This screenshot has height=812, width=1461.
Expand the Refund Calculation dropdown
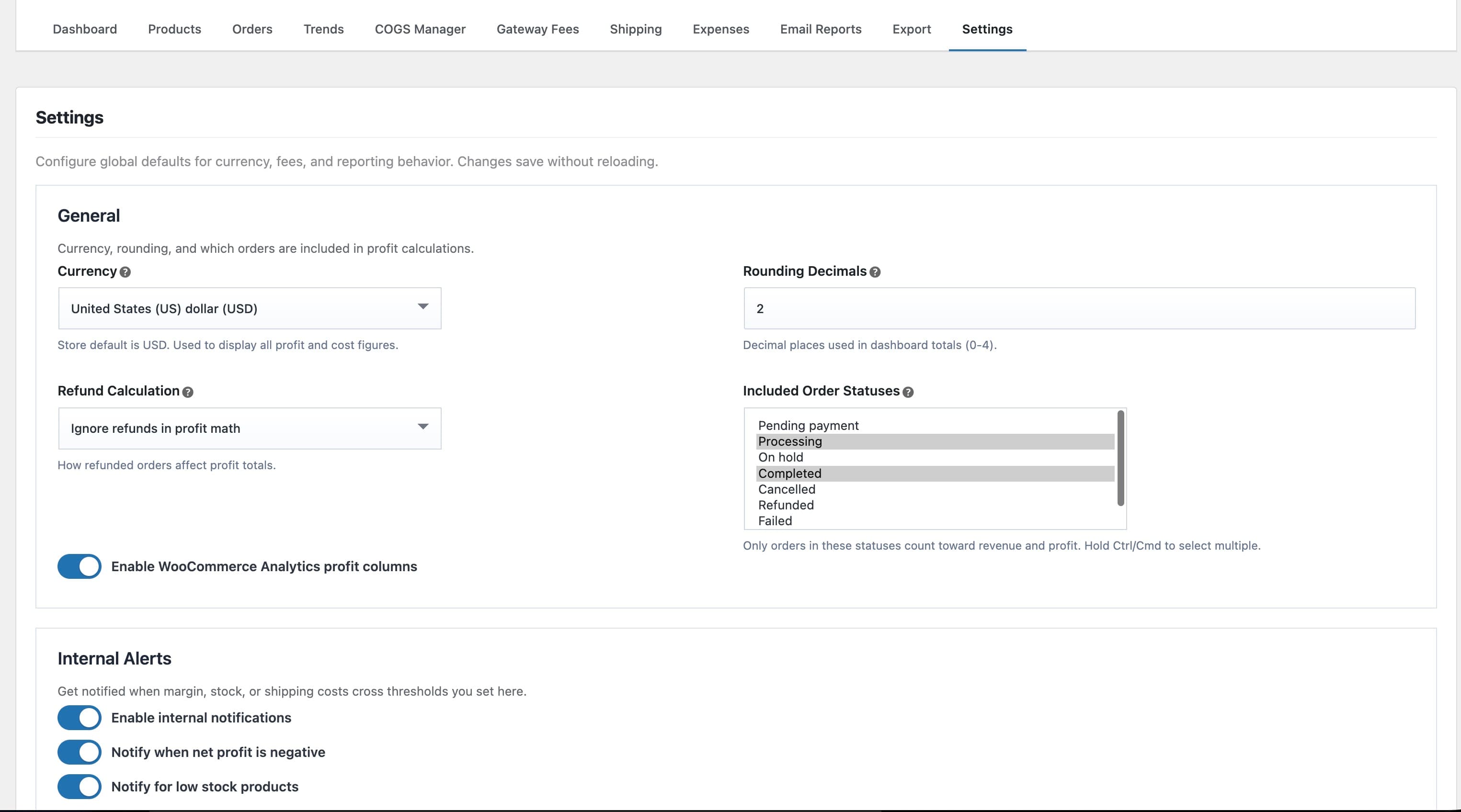(x=250, y=429)
